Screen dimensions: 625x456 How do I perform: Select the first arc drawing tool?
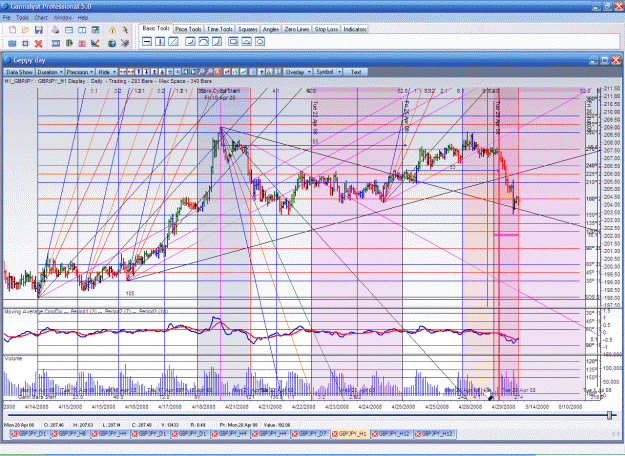tap(191, 41)
